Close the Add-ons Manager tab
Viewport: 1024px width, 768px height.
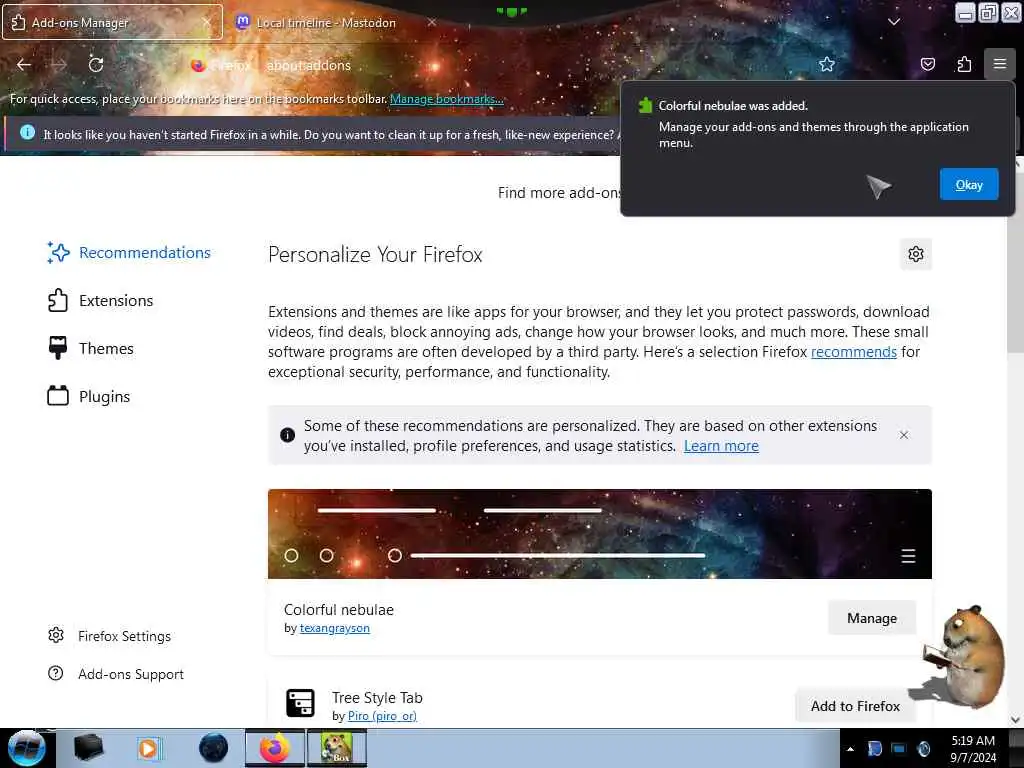(206, 22)
